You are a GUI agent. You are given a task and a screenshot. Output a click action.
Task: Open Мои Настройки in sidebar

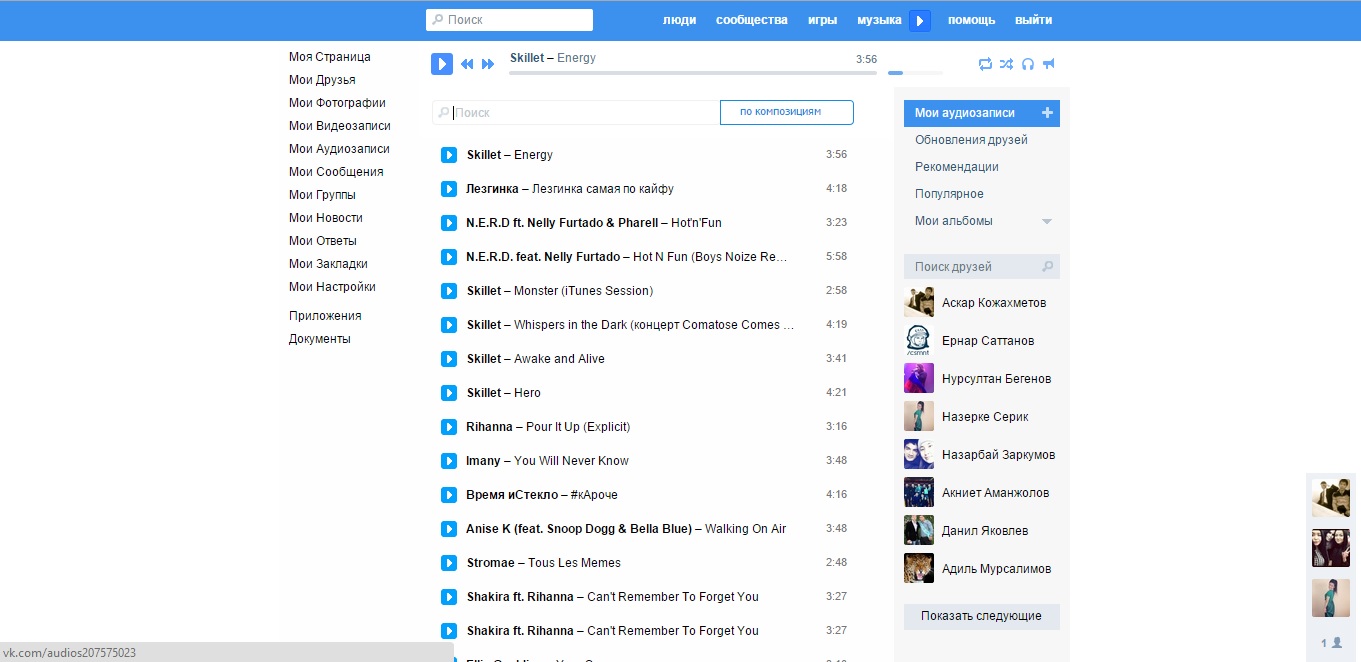[332, 287]
